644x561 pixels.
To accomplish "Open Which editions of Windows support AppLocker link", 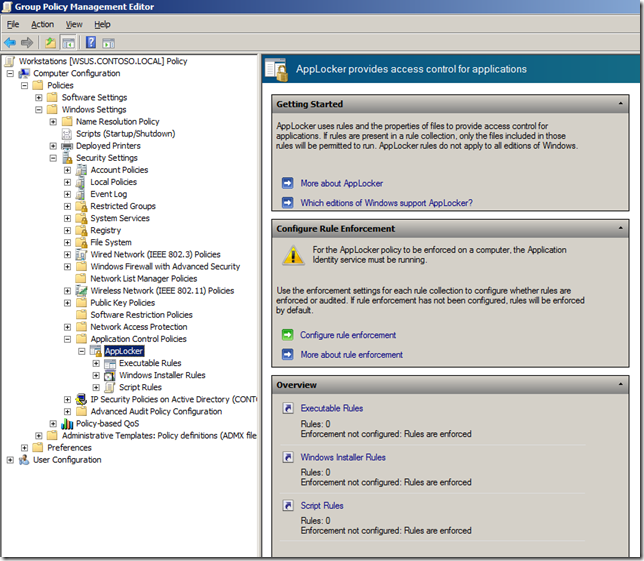I will pyautogui.click(x=386, y=203).
